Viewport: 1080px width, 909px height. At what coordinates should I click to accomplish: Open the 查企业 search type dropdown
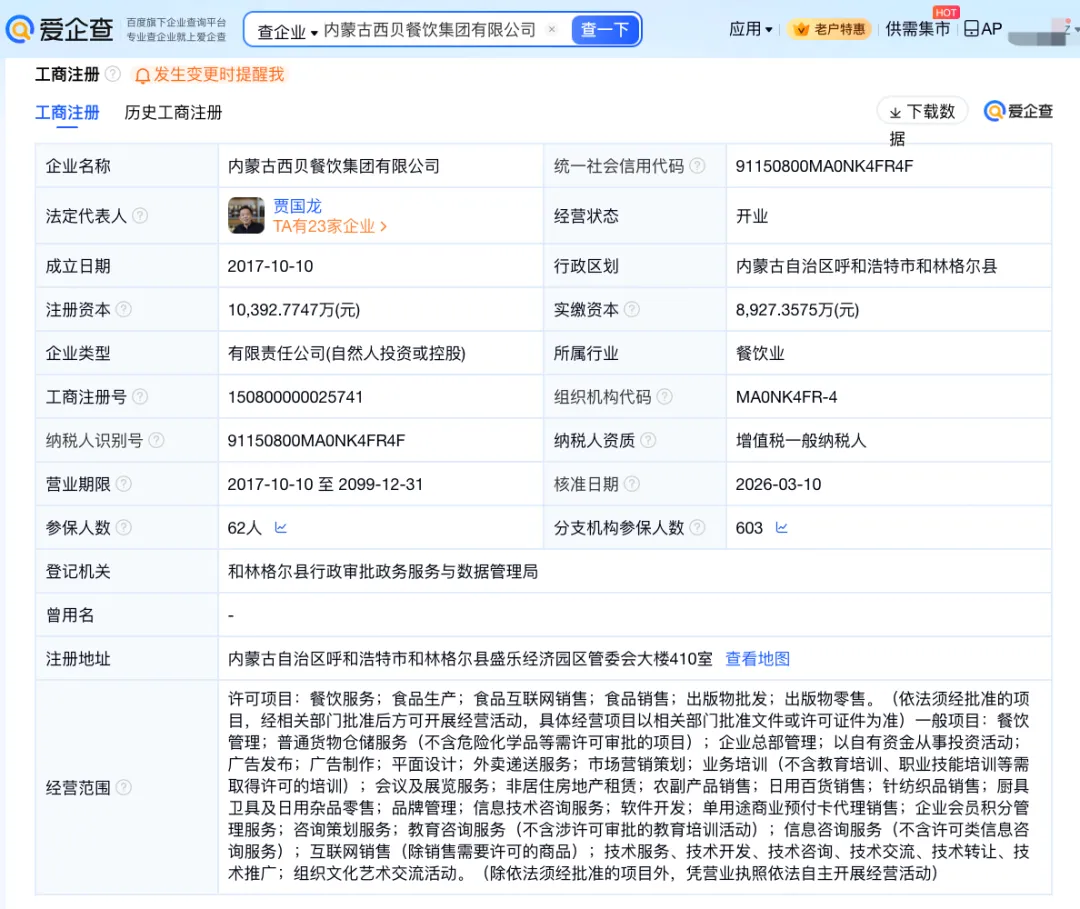coord(287,31)
